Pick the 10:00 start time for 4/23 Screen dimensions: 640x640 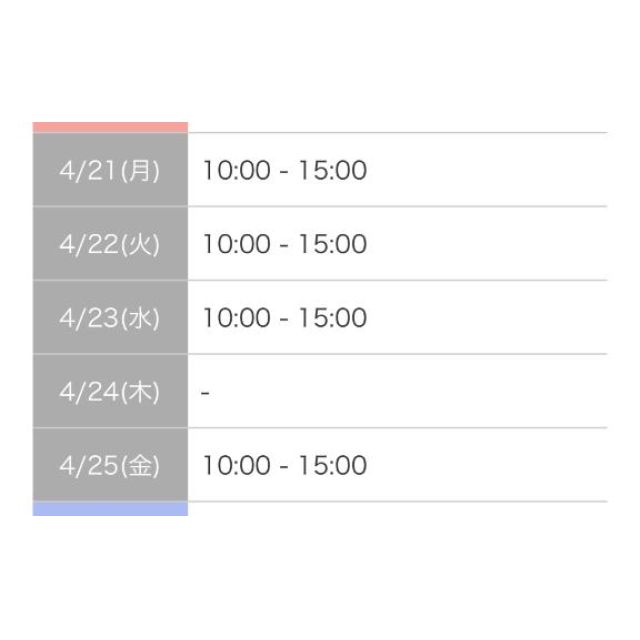coord(236,318)
